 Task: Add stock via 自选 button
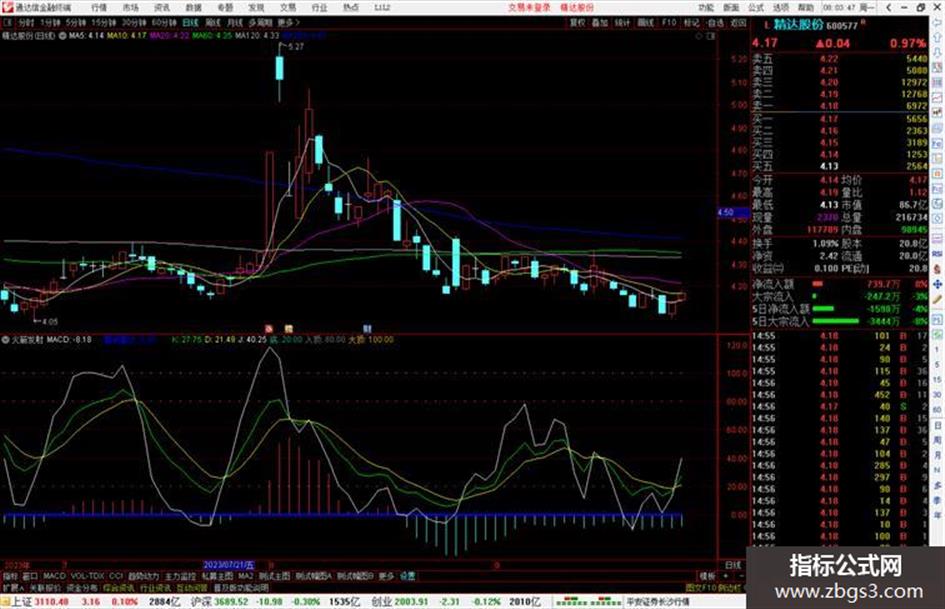[715, 22]
